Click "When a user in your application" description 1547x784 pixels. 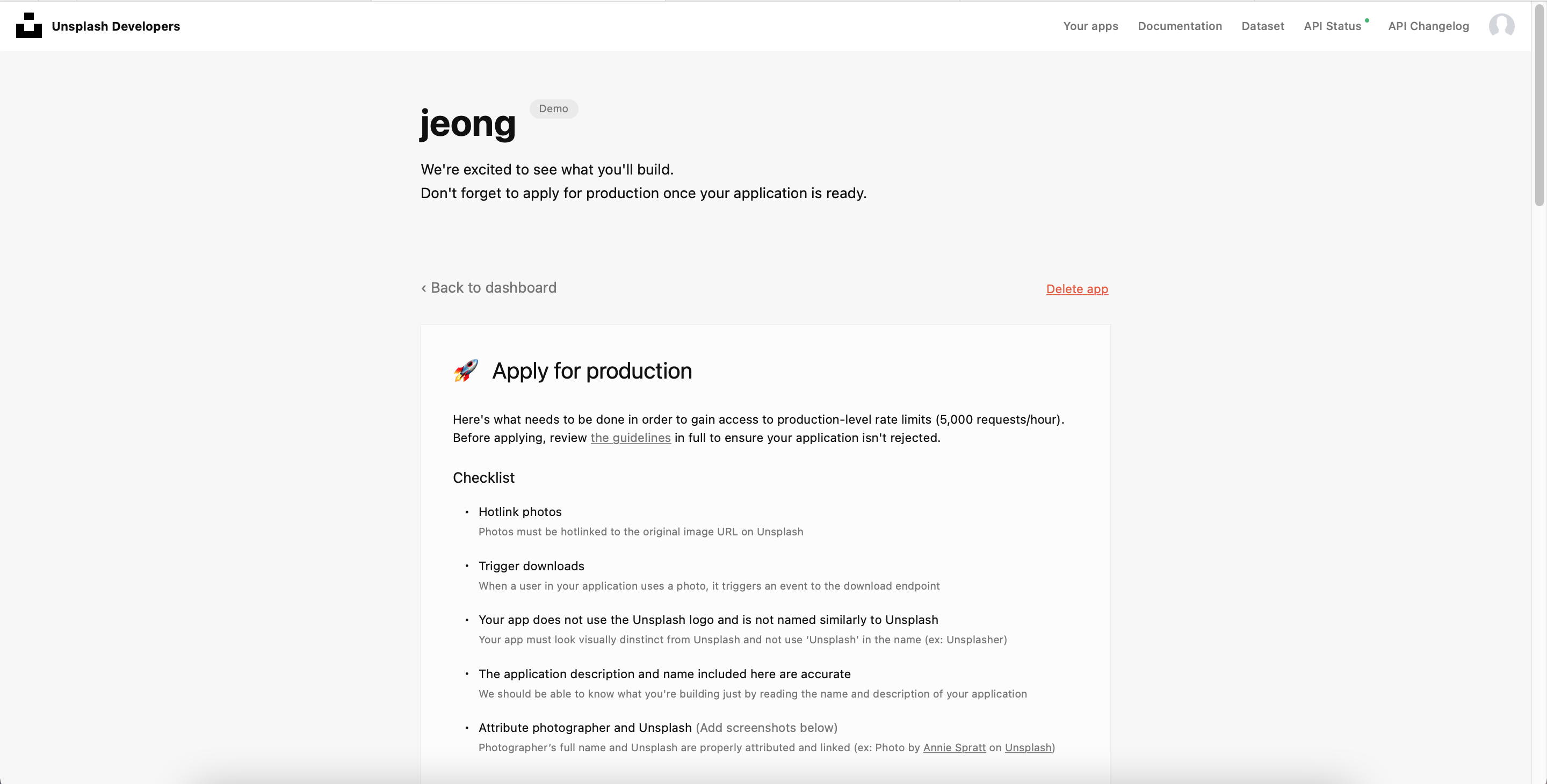coord(709,586)
